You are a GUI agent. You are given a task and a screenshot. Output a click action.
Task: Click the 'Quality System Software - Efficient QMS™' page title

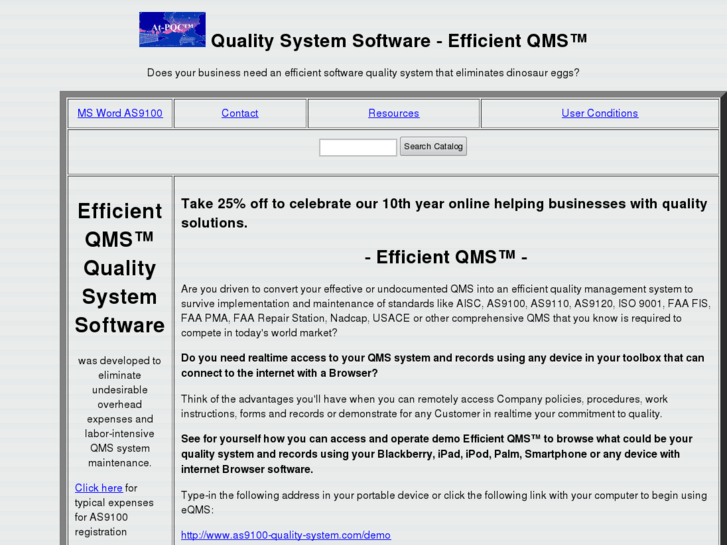tap(399, 41)
